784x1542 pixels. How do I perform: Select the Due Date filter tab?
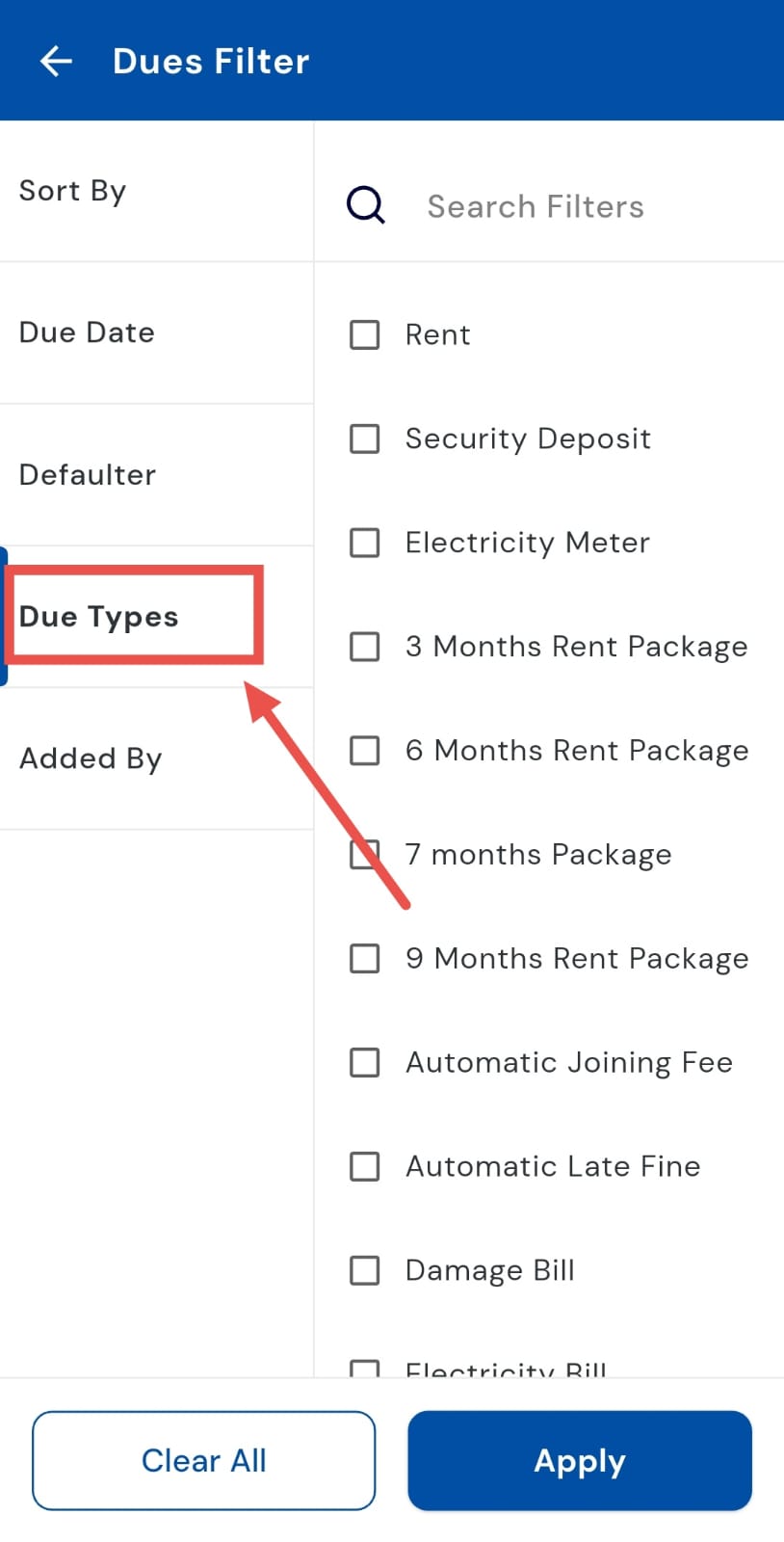point(87,332)
